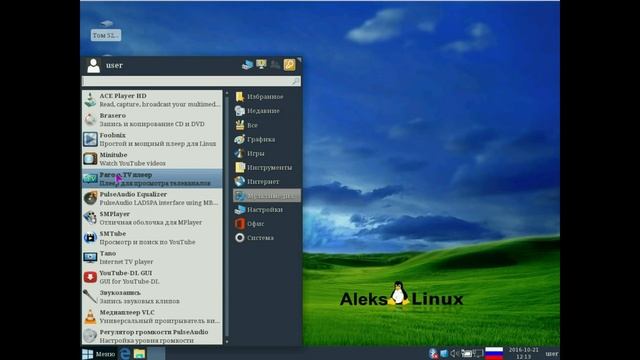640x360 pixels.
Task: Select the Избранное category
Action: click(267, 97)
